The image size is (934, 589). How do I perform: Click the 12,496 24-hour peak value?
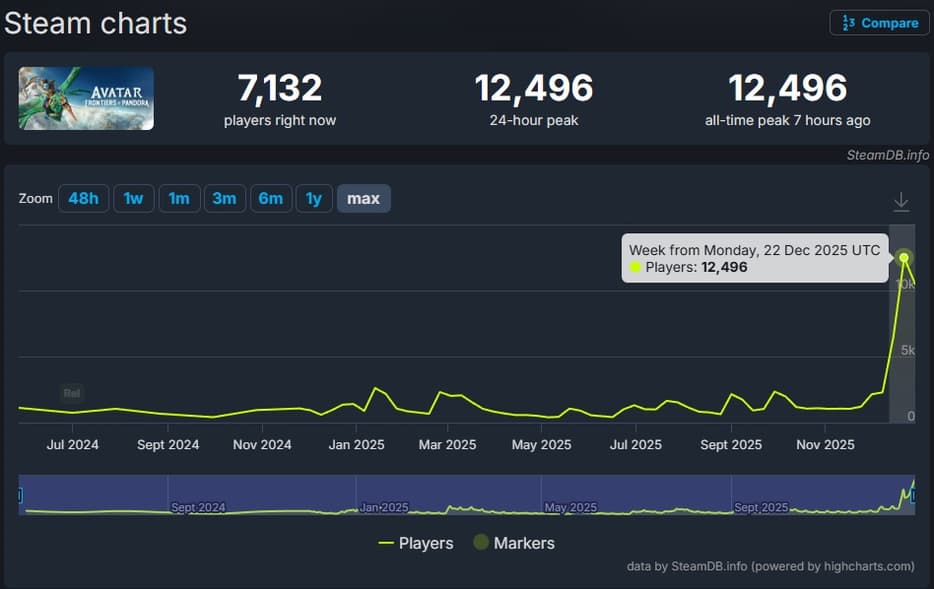[534, 88]
